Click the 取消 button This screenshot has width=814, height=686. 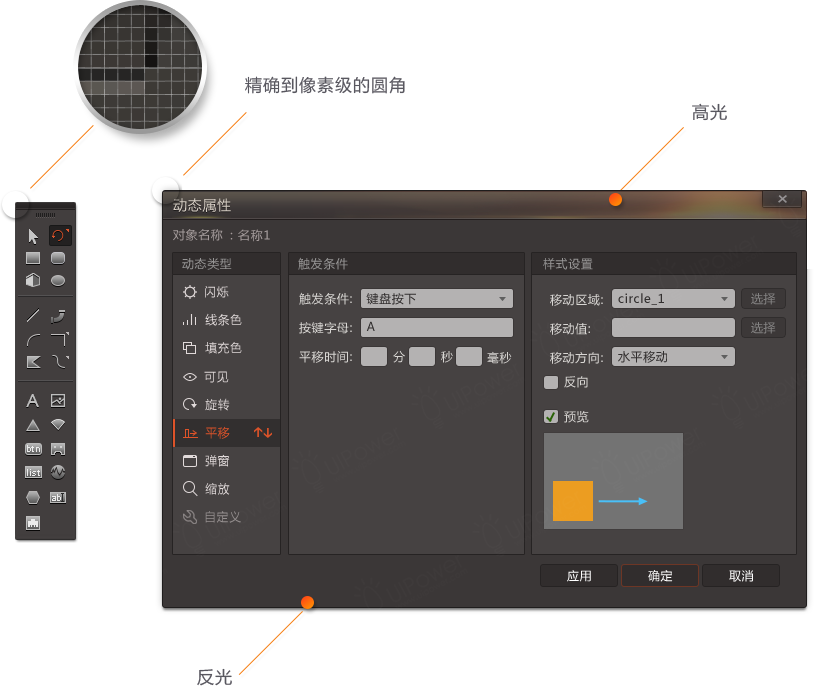tap(741, 575)
